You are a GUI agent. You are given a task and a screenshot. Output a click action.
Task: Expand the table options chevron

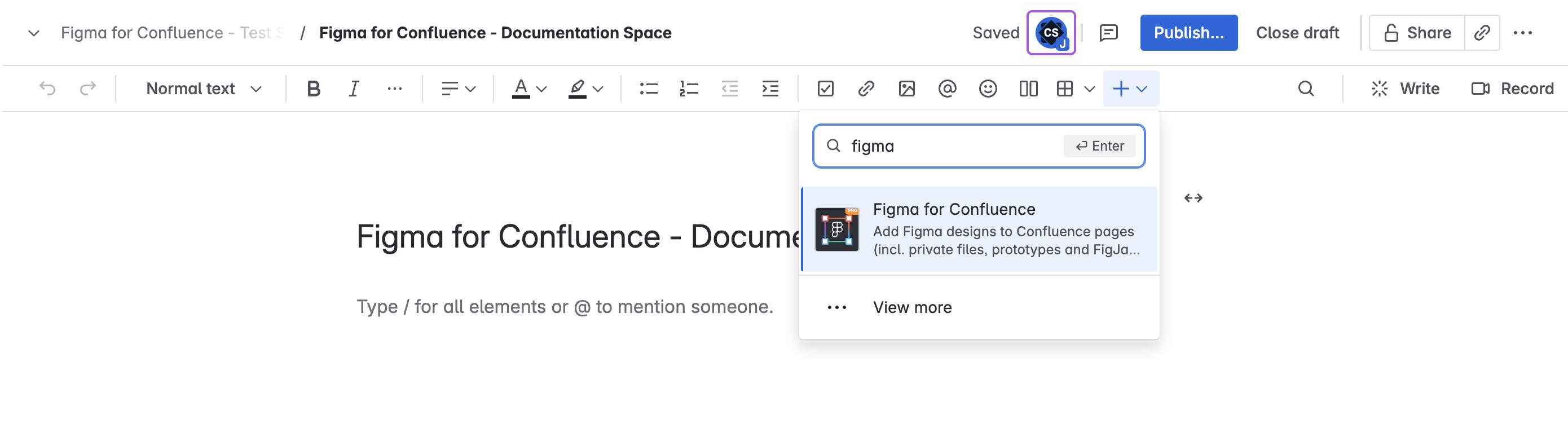pos(1090,89)
